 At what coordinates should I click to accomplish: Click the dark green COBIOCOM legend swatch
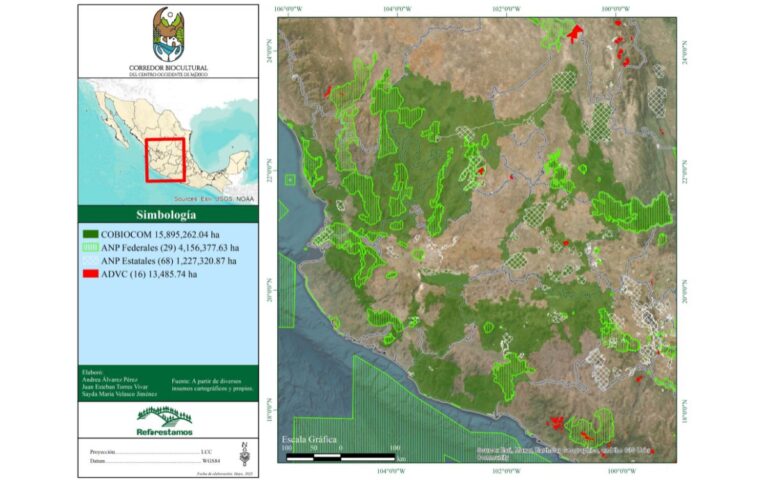[91, 235]
